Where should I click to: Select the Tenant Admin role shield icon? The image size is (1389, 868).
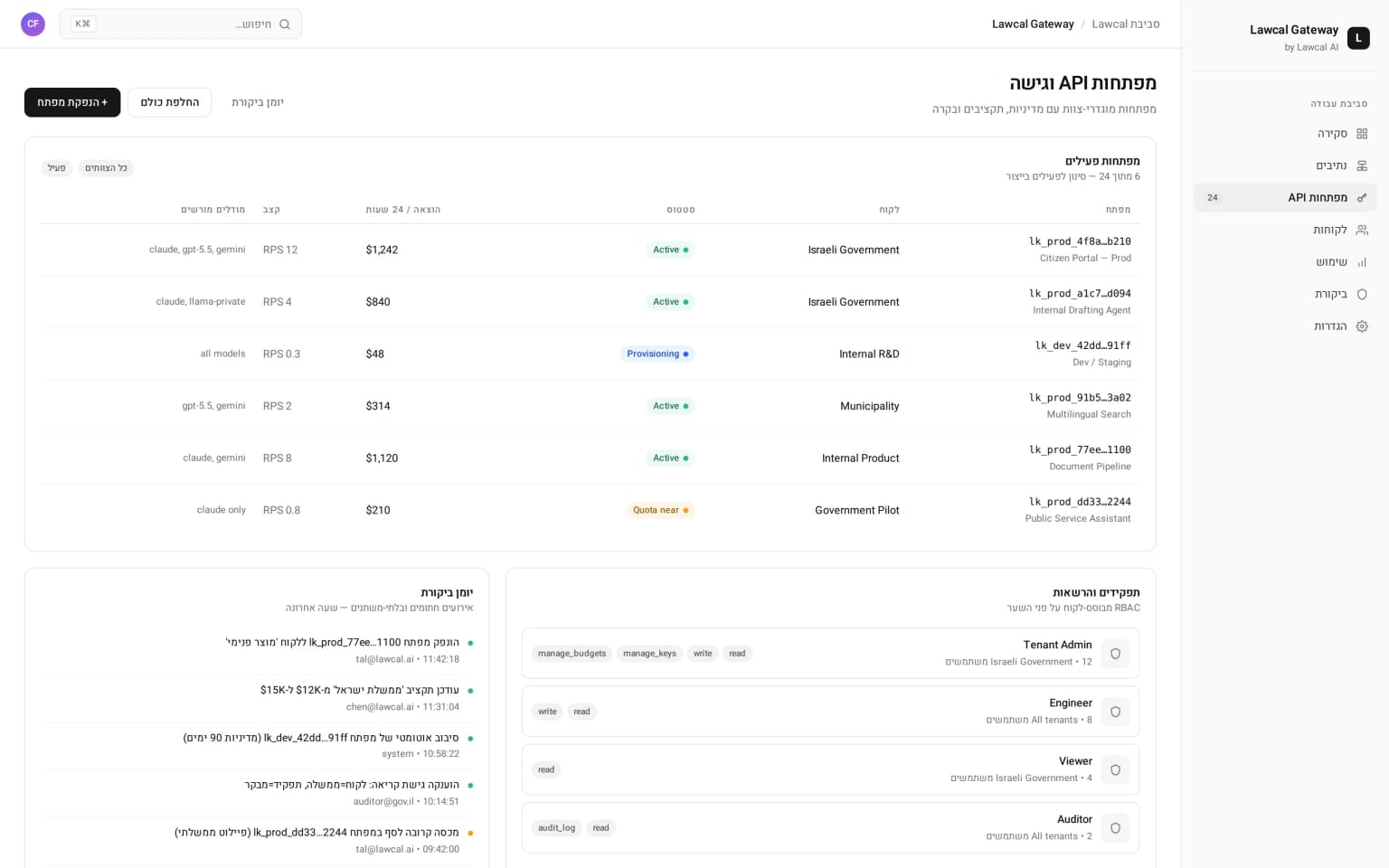tap(1115, 654)
